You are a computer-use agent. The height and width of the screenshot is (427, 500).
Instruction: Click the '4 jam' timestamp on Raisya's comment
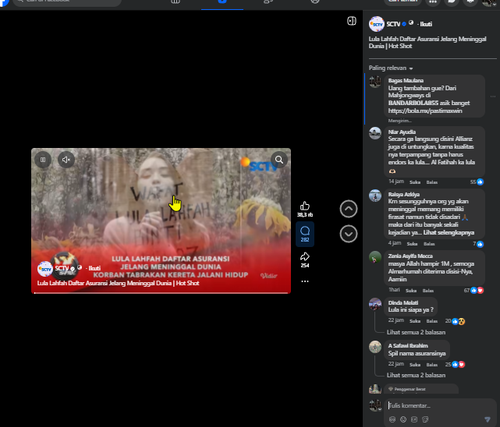click(394, 243)
